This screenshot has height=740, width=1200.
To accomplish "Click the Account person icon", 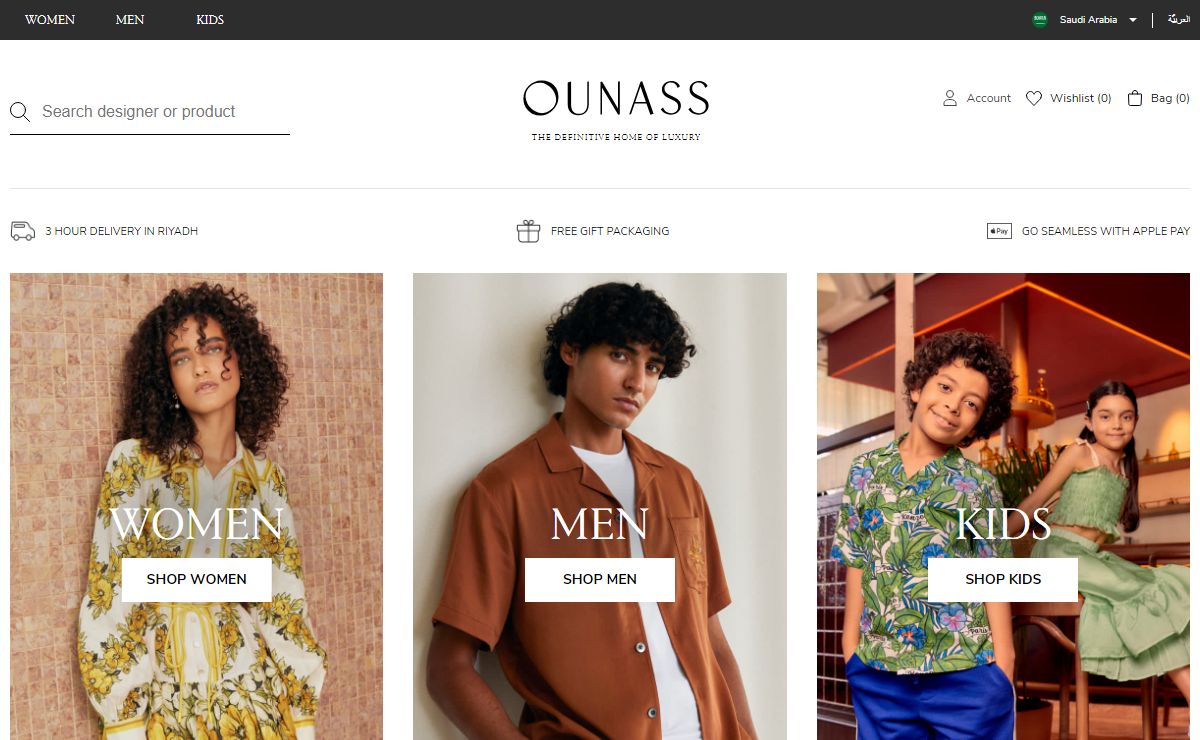I will tap(950, 98).
